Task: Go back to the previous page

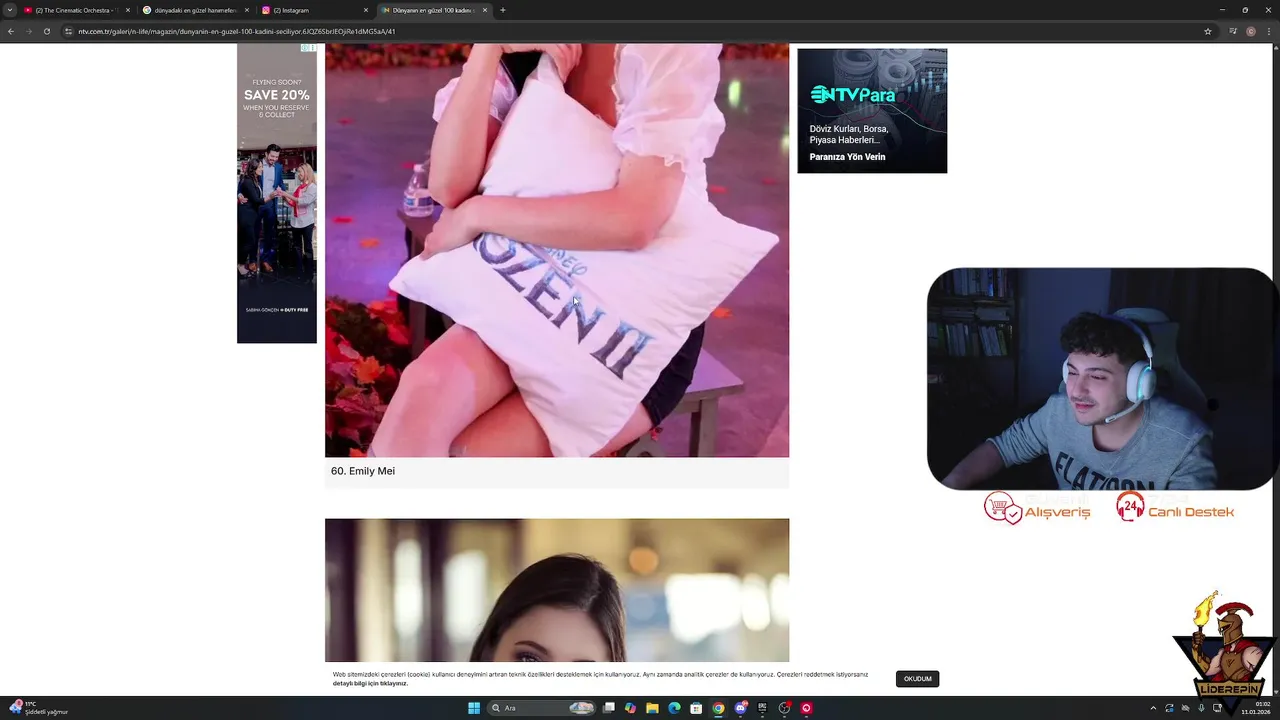Action: (x=11, y=31)
